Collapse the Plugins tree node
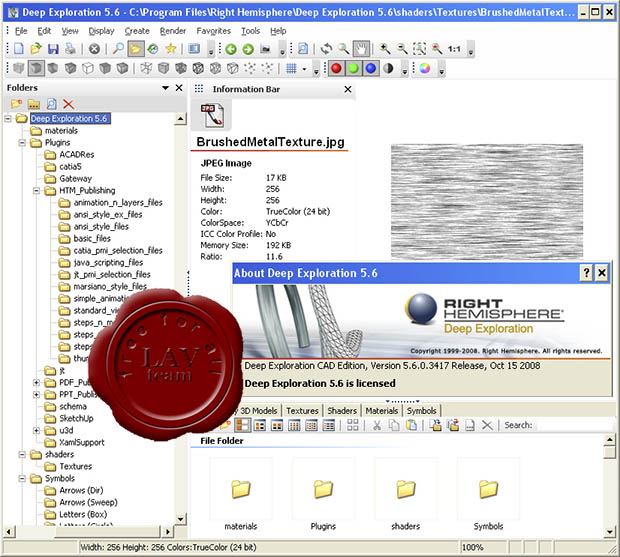Viewport: 620px width, 557px height. click(x=22, y=143)
